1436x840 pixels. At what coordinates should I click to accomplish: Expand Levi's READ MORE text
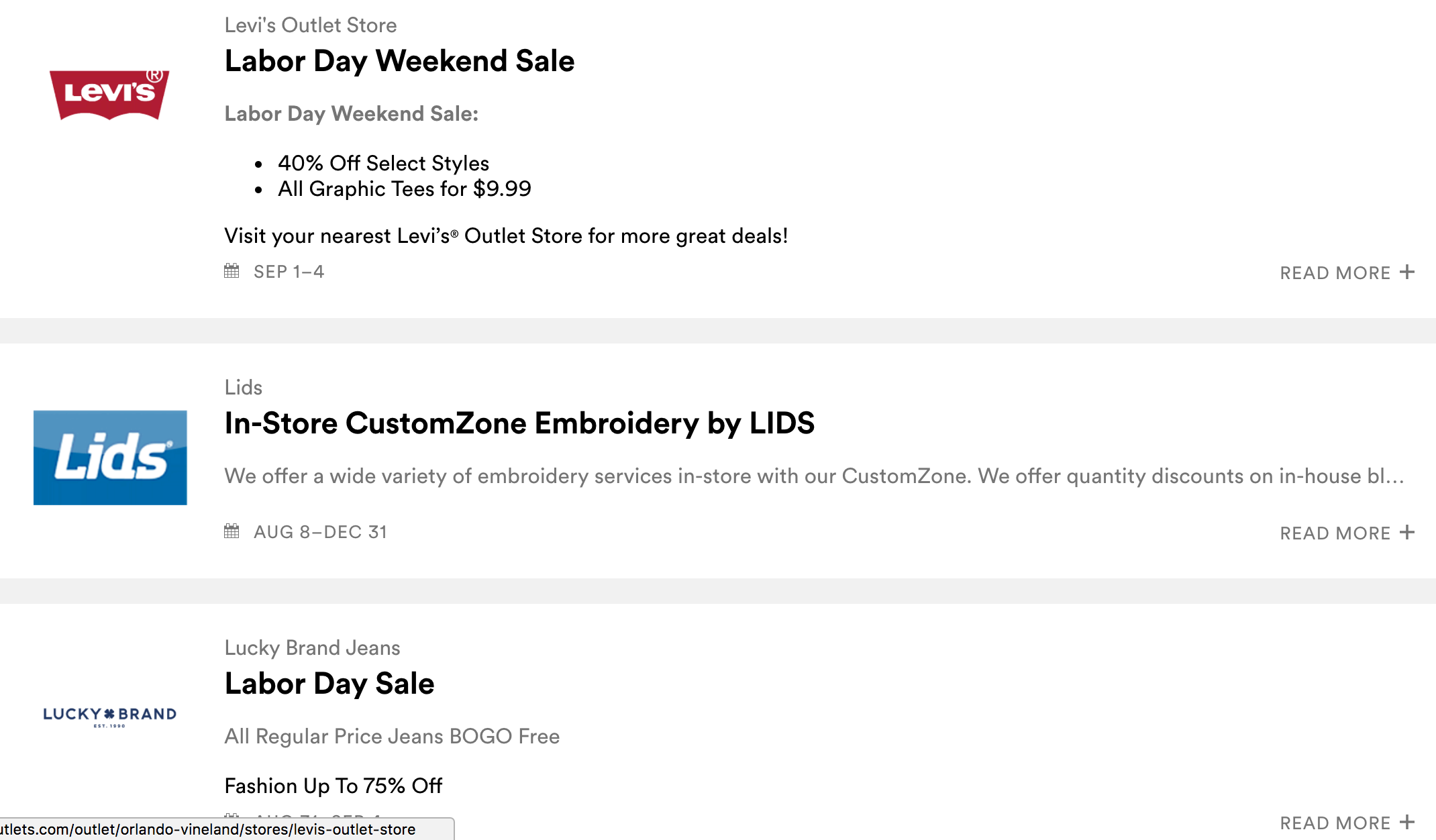(1335, 273)
